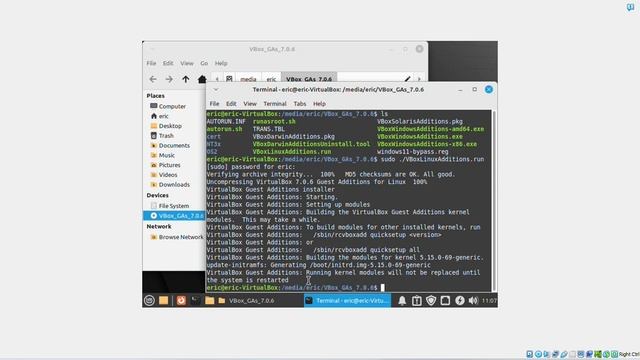Select VBox_GAs_7.0.6 device in sidebar
The height and width of the screenshot is (360, 640).
click(174, 216)
